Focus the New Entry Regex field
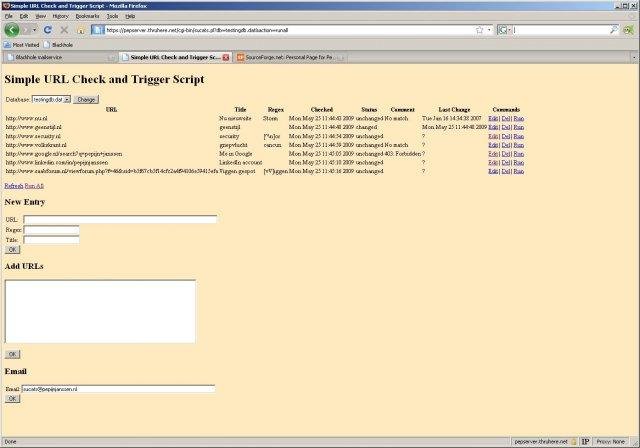Image resolution: width=640 pixels, height=448 pixels. (51, 230)
